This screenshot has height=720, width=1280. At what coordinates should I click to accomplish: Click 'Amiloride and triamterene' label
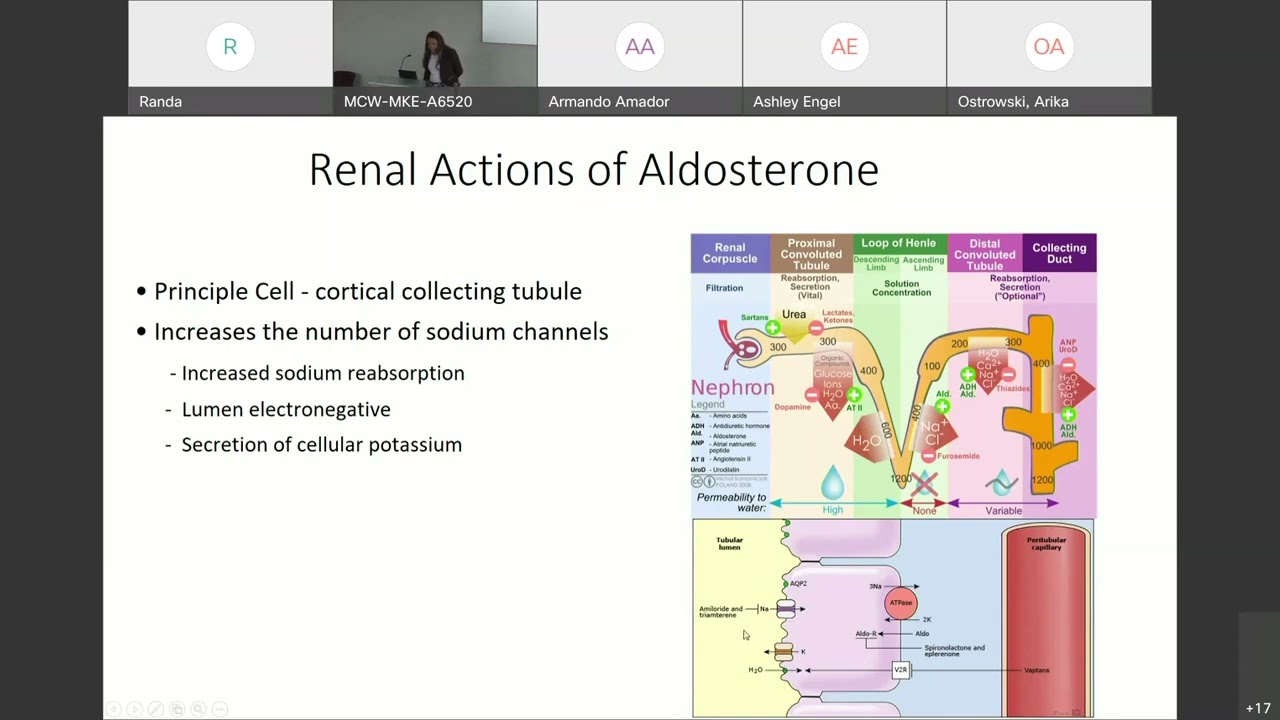click(x=721, y=612)
